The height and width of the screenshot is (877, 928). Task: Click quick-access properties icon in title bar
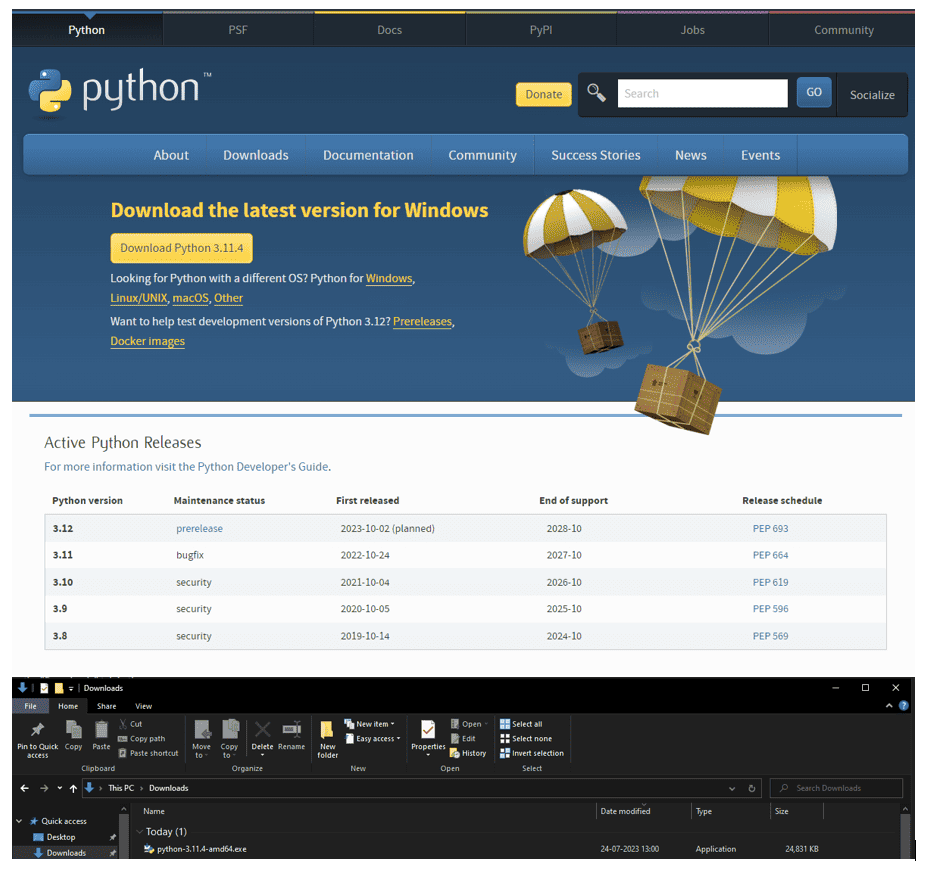[x=44, y=688]
